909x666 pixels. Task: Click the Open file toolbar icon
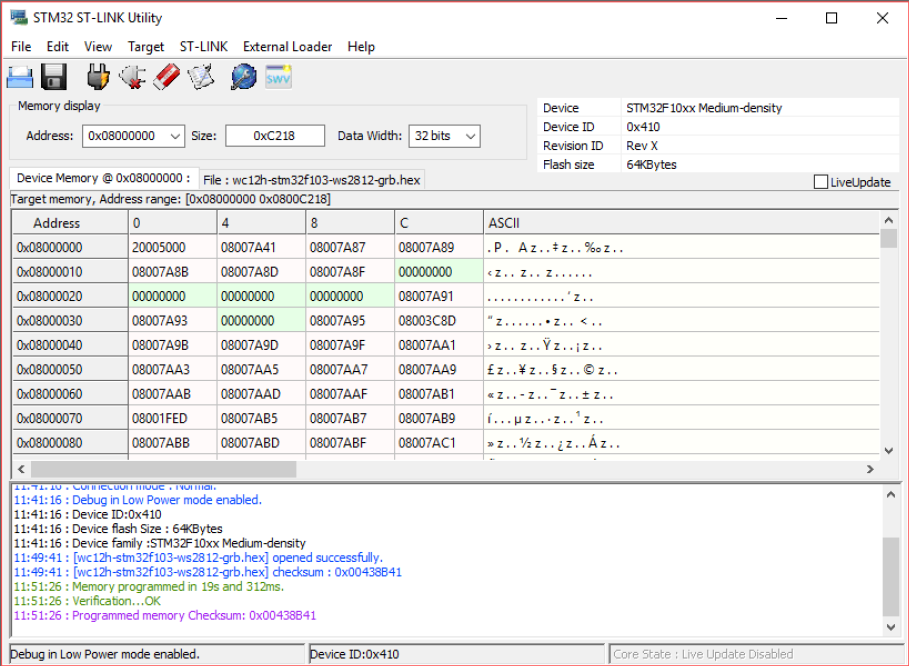click(x=20, y=77)
